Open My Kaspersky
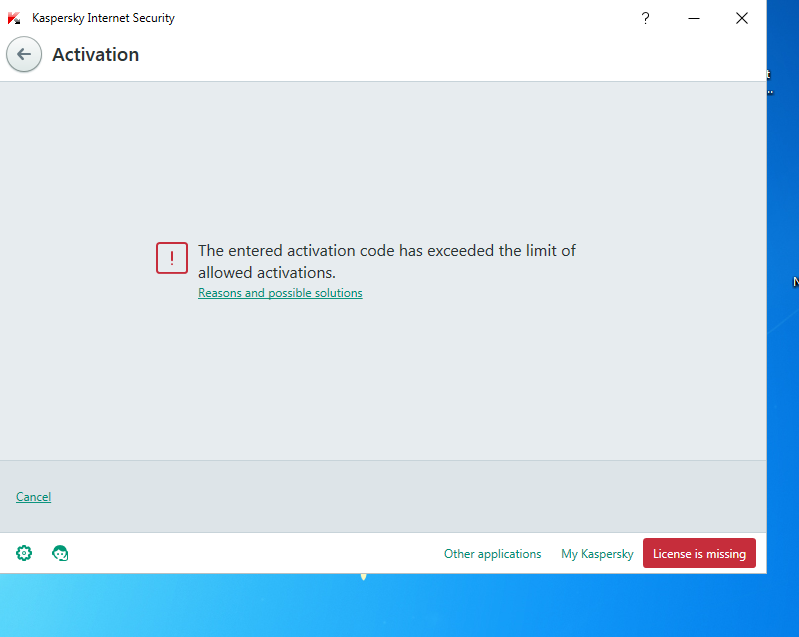799x637 pixels. (x=597, y=553)
